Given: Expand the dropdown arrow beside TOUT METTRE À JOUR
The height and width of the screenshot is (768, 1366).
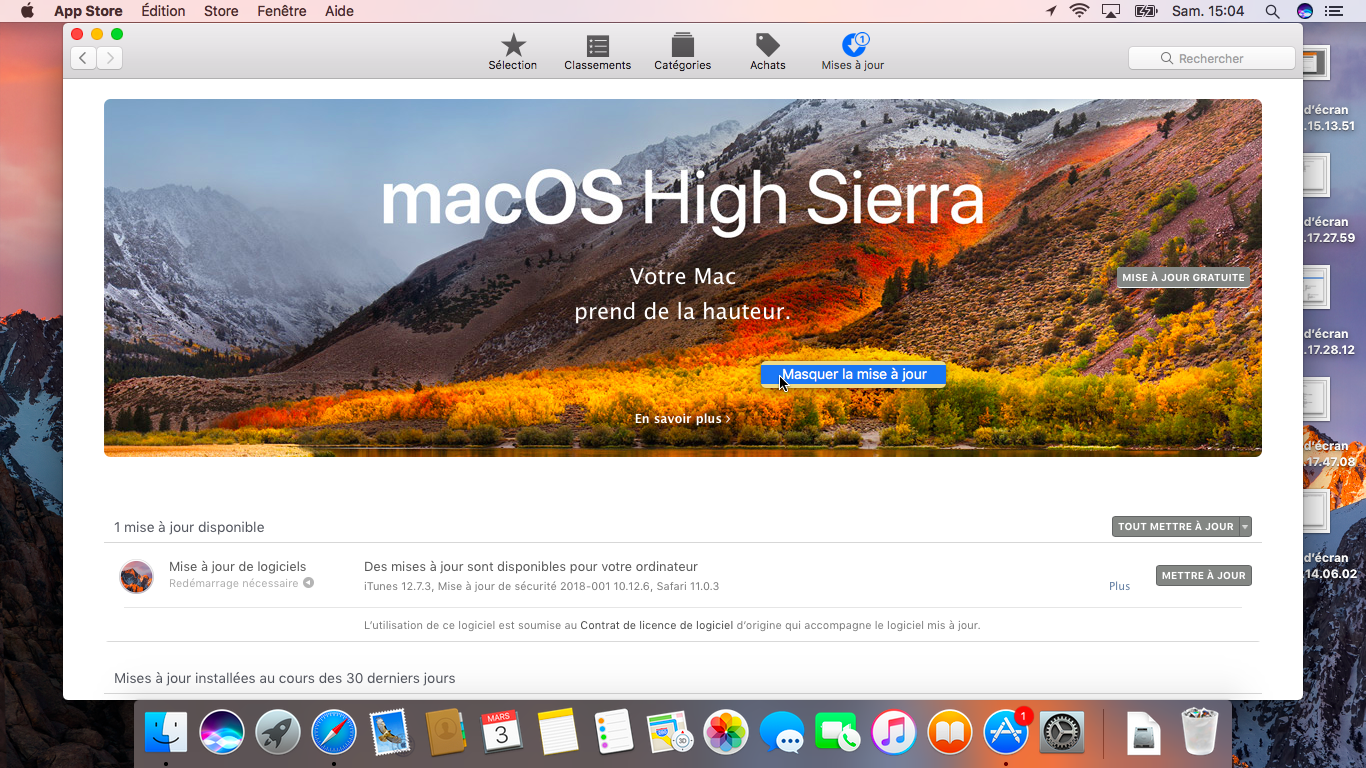Looking at the screenshot, I should point(1245,526).
